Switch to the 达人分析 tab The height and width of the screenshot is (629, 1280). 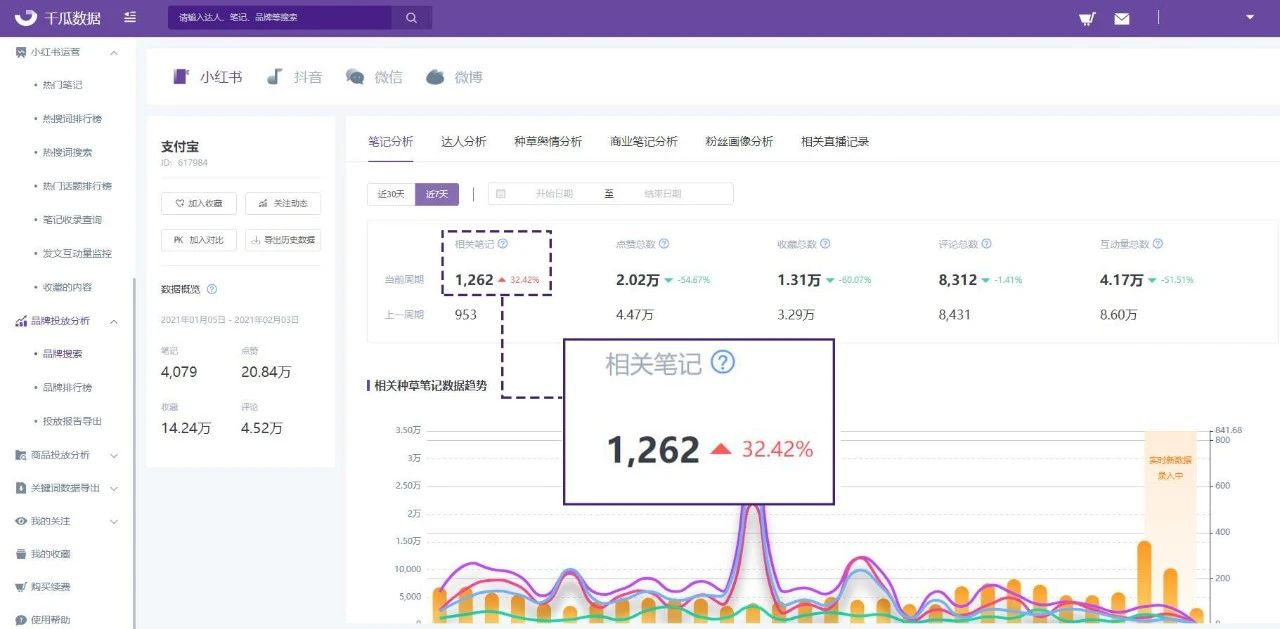pos(464,142)
